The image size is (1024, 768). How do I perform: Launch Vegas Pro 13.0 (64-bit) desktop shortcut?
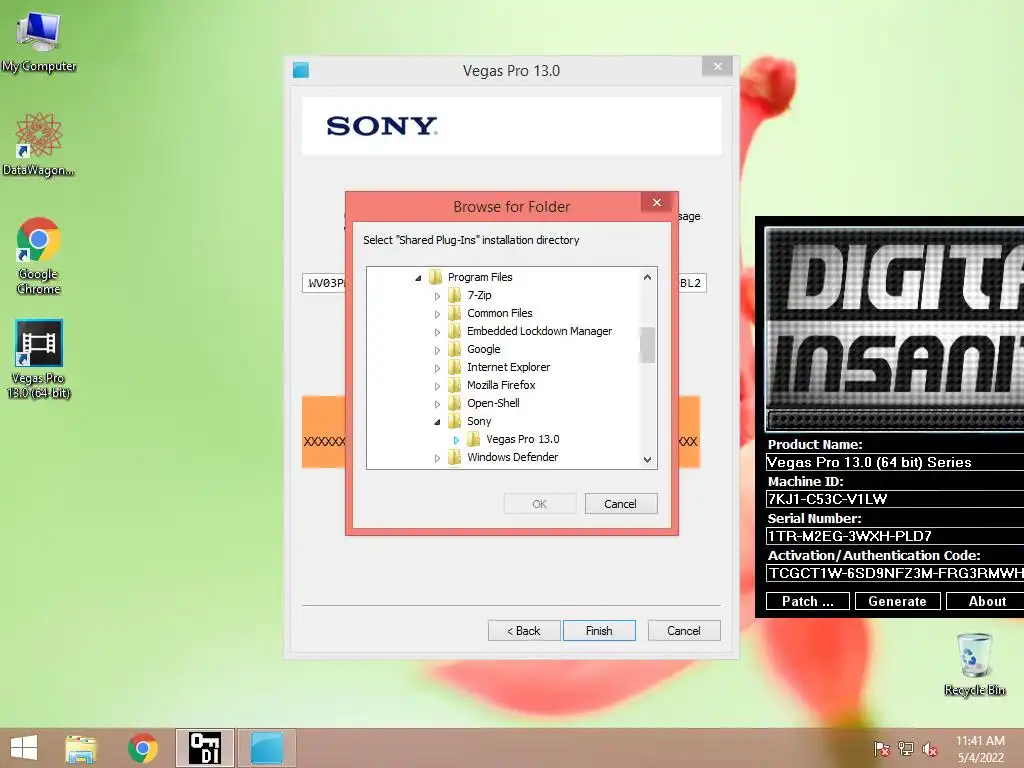[39, 359]
